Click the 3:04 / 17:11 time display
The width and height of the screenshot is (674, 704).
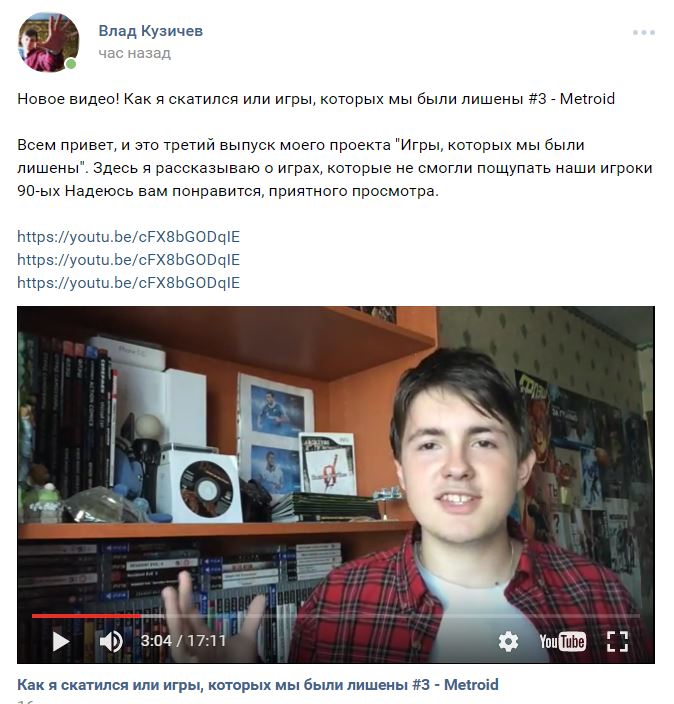click(x=183, y=641)
